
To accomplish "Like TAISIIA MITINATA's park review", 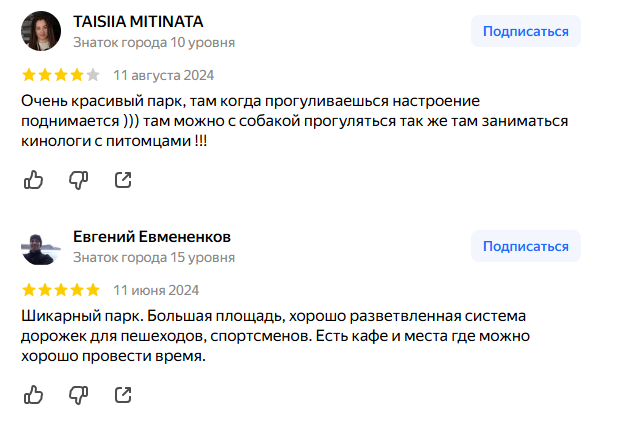I will [x=33, y=180].
